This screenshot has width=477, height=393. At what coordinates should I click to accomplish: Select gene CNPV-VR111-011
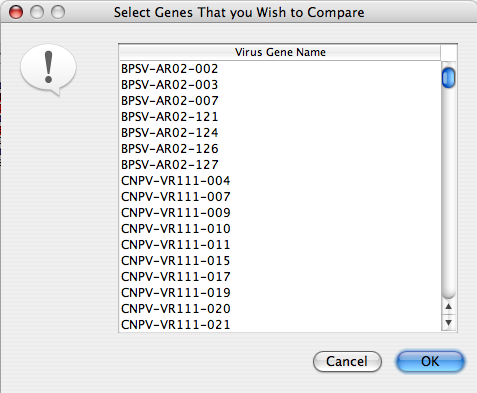[x=280, y=245]
